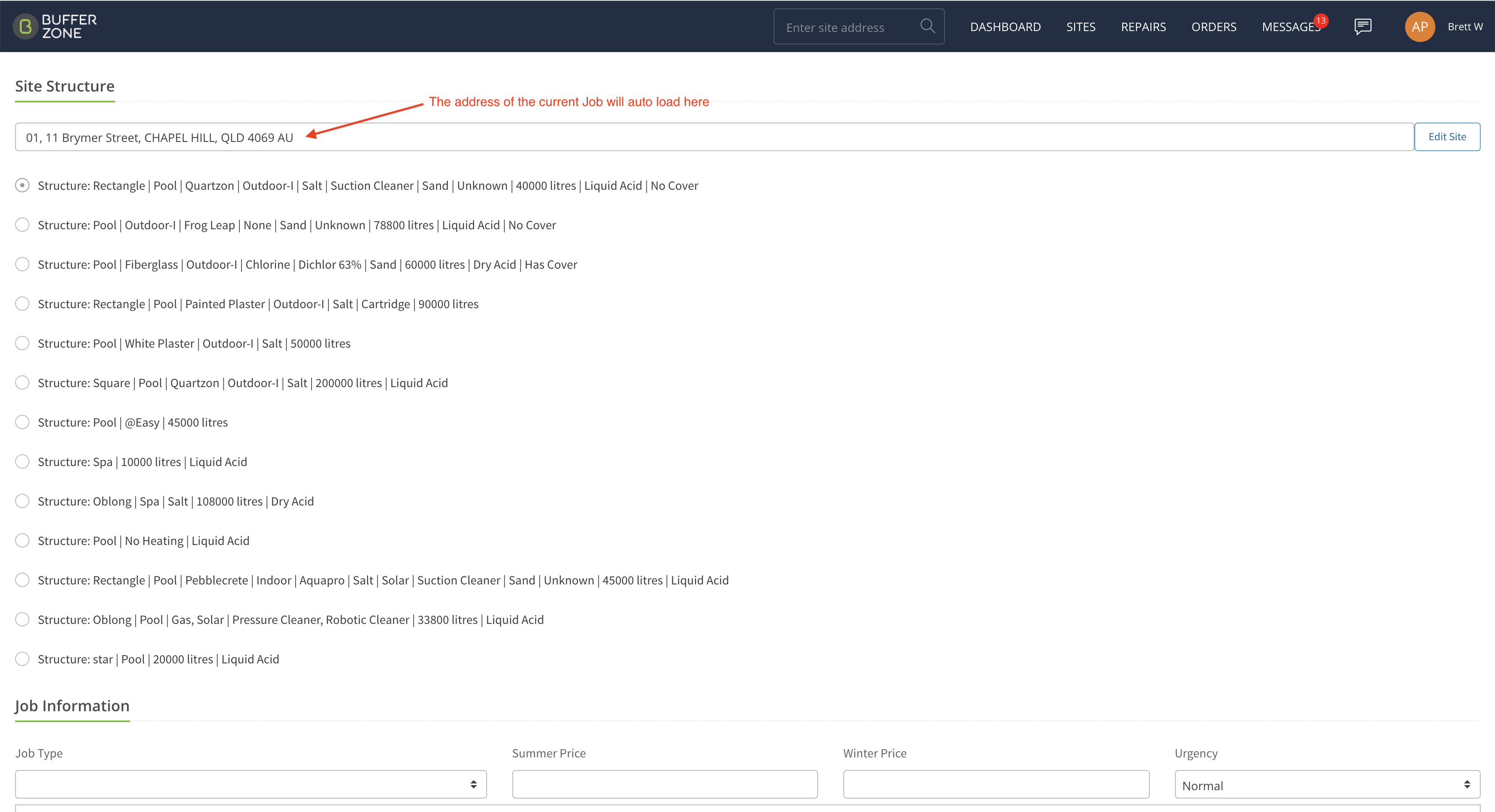Click the red 13 notification badge
Viewport: 1495px width, 812px height.
(x=1321, y=20)
